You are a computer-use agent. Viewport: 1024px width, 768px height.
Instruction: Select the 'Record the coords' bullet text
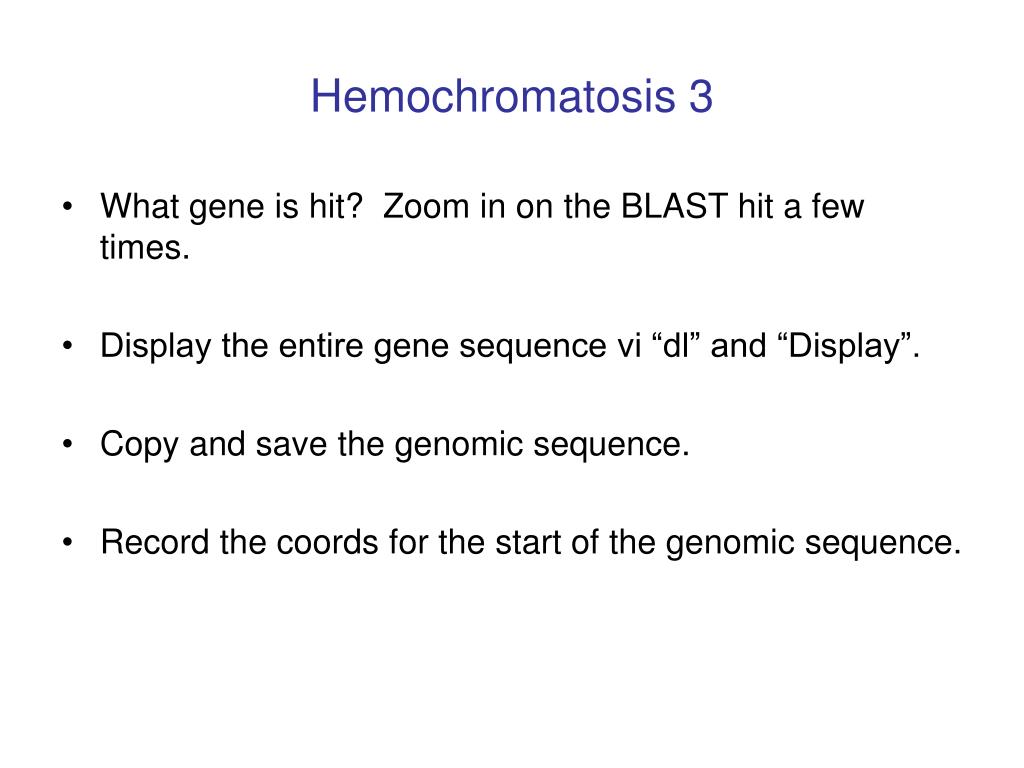[531, 543]
